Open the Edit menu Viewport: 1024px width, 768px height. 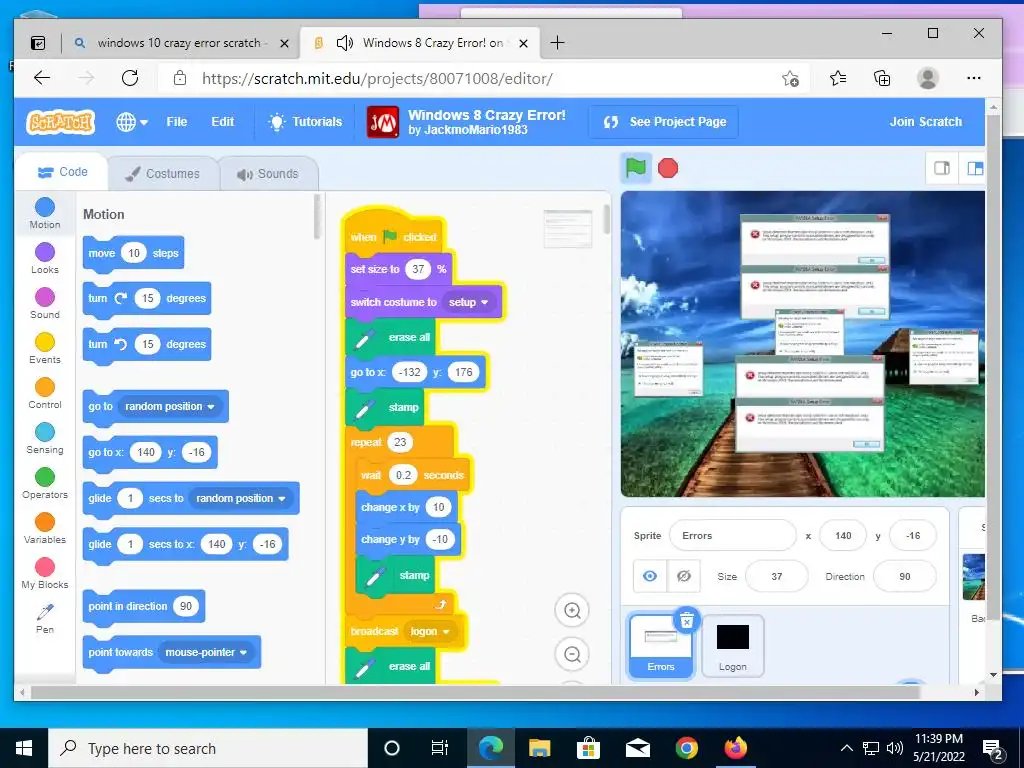point(222,122)
